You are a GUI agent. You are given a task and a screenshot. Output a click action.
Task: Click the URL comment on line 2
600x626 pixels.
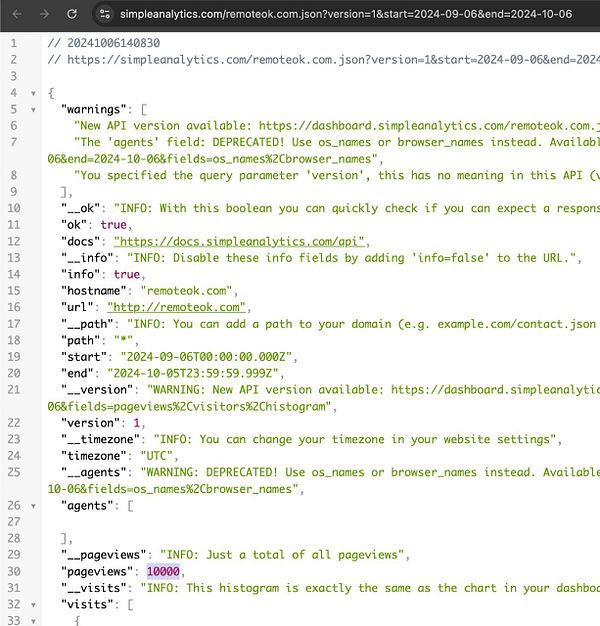click(x=324, y=59)
